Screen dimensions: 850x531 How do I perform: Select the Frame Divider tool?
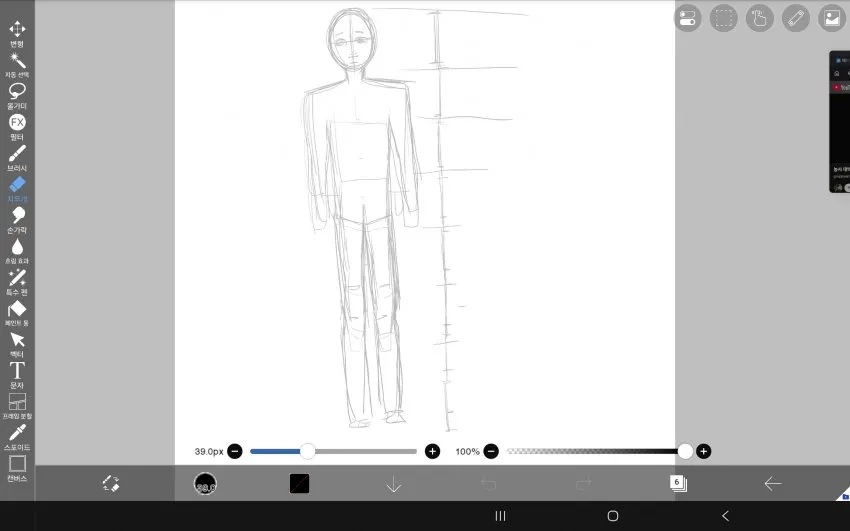(17, 406)
